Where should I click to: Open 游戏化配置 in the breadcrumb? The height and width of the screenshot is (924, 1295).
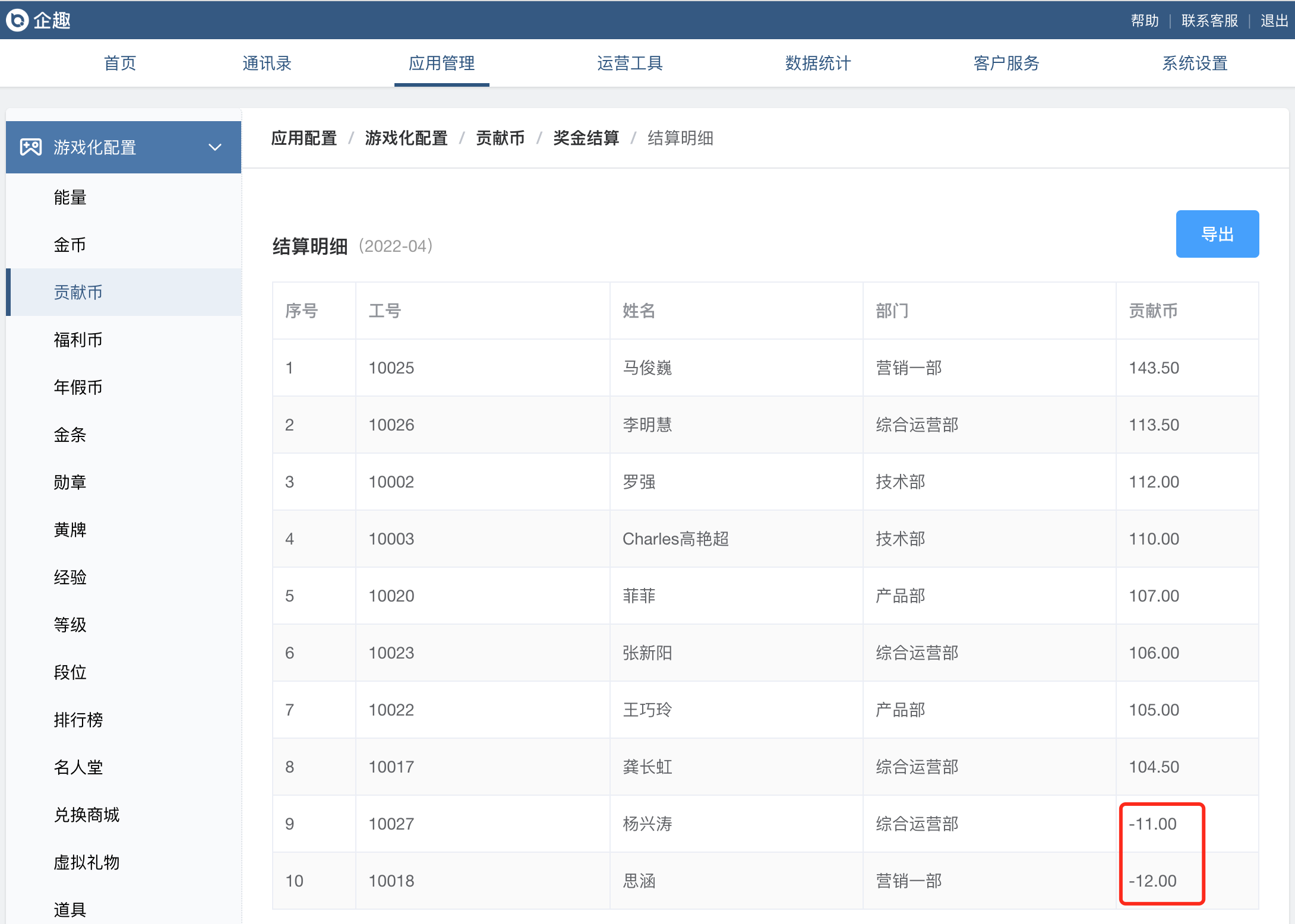(406, 138)
